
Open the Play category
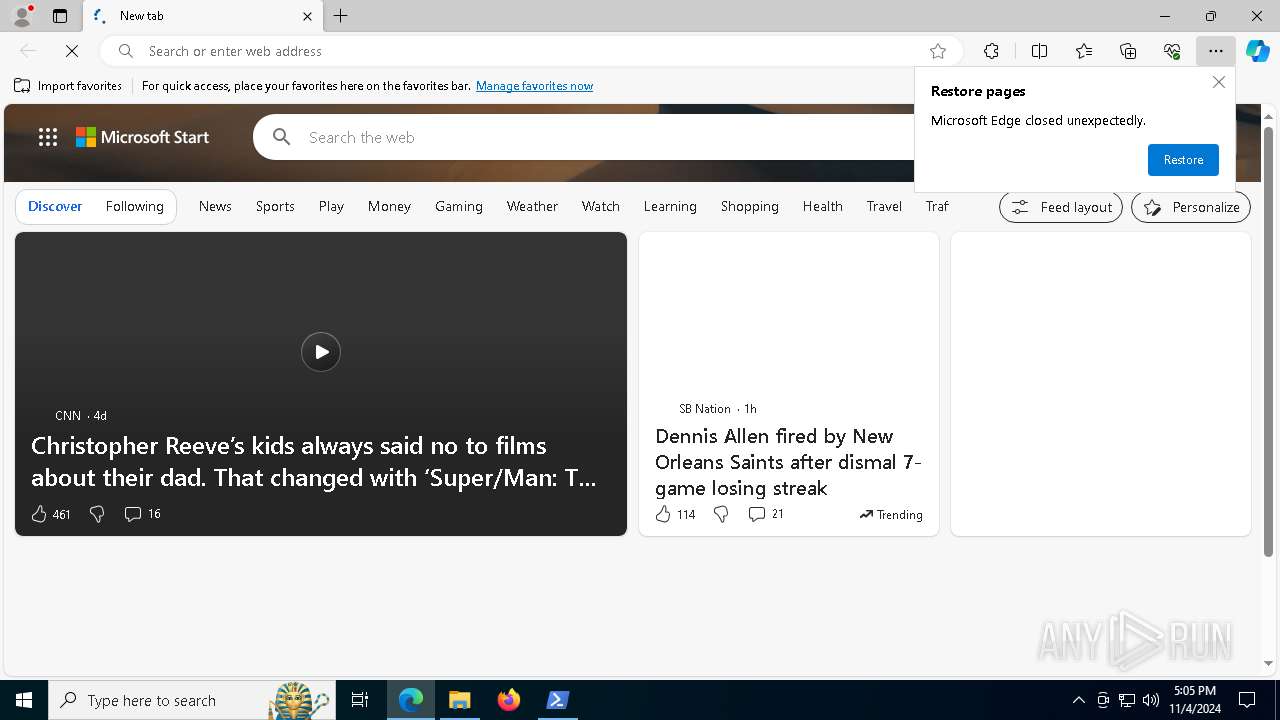point(331,206)
